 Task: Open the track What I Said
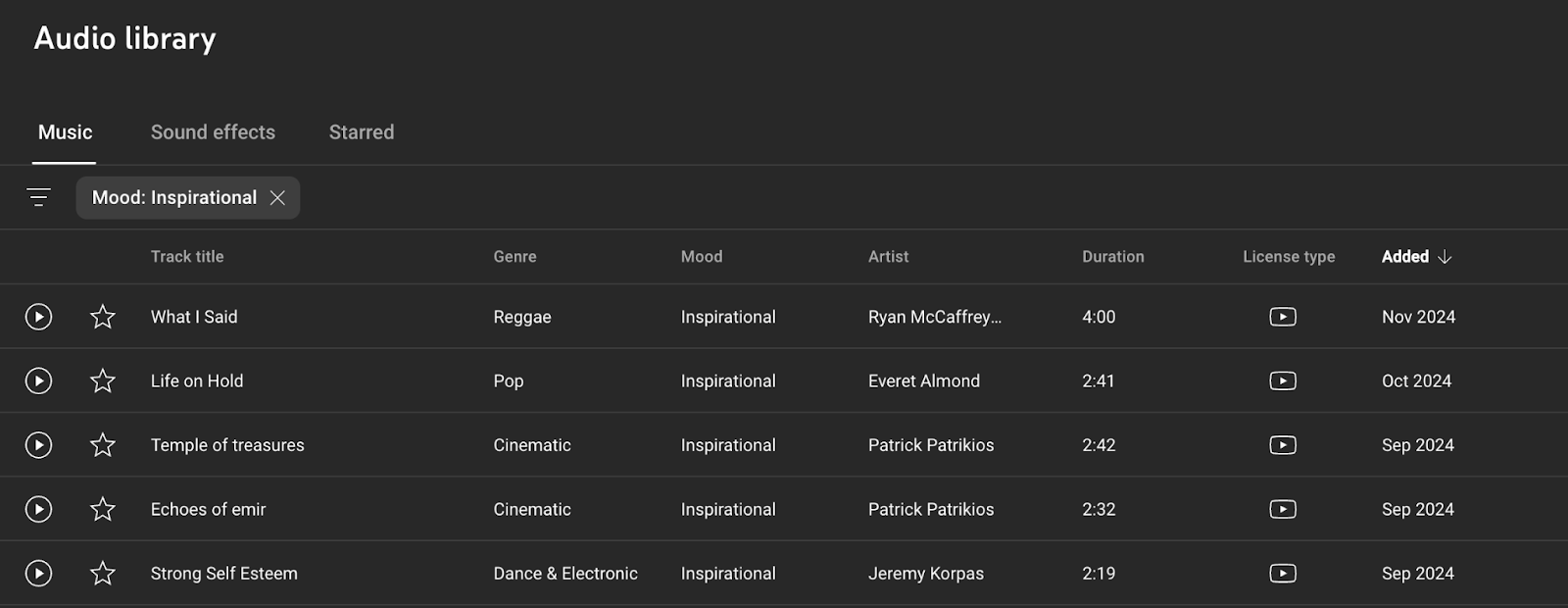(x=193, y=317)
